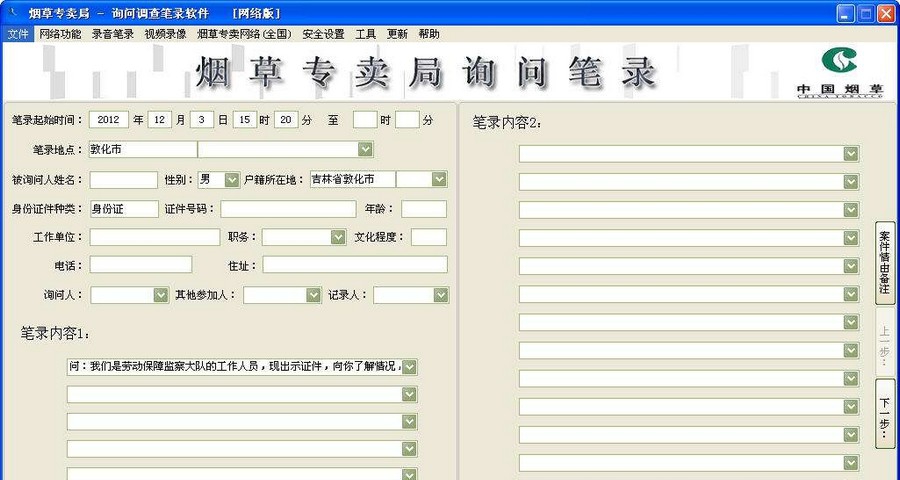Open the 烟草专卖网络(全国) menu

(245, 34)
